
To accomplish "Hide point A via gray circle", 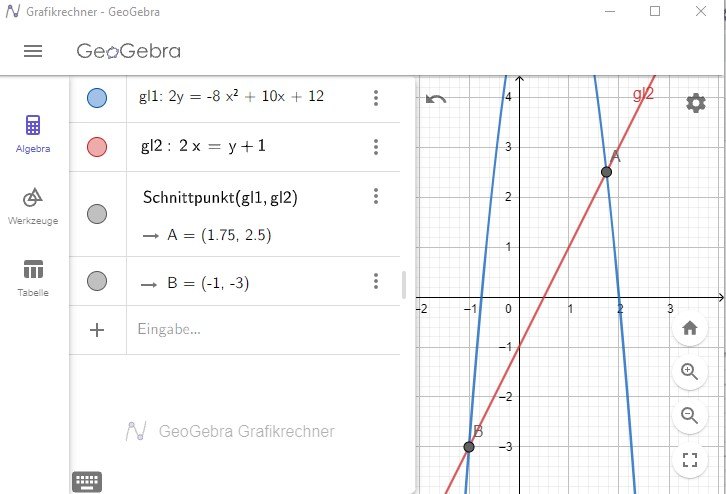I will point(97,214).
